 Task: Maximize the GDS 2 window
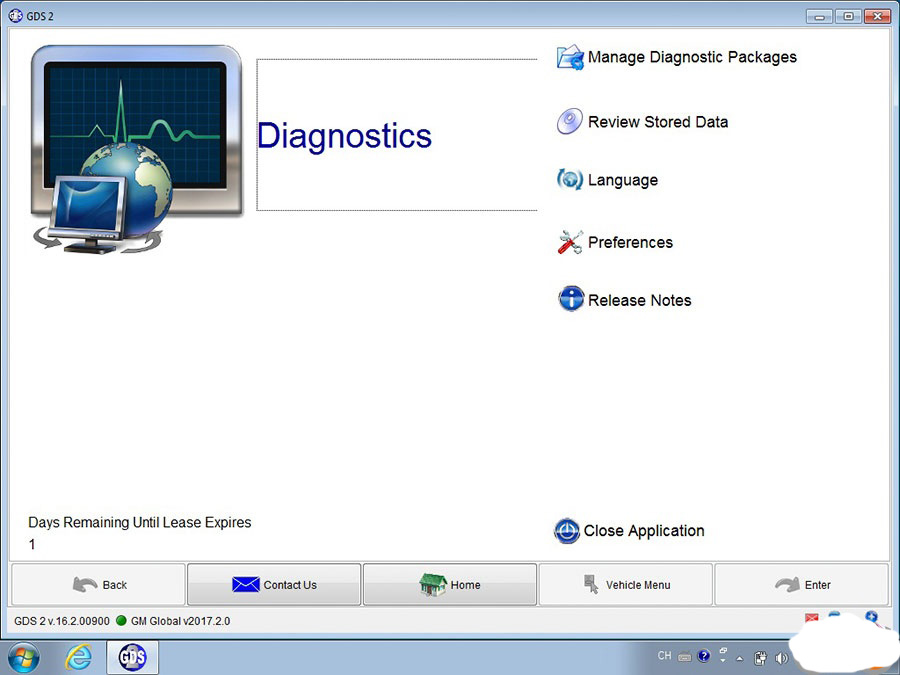tap(848, 16)
